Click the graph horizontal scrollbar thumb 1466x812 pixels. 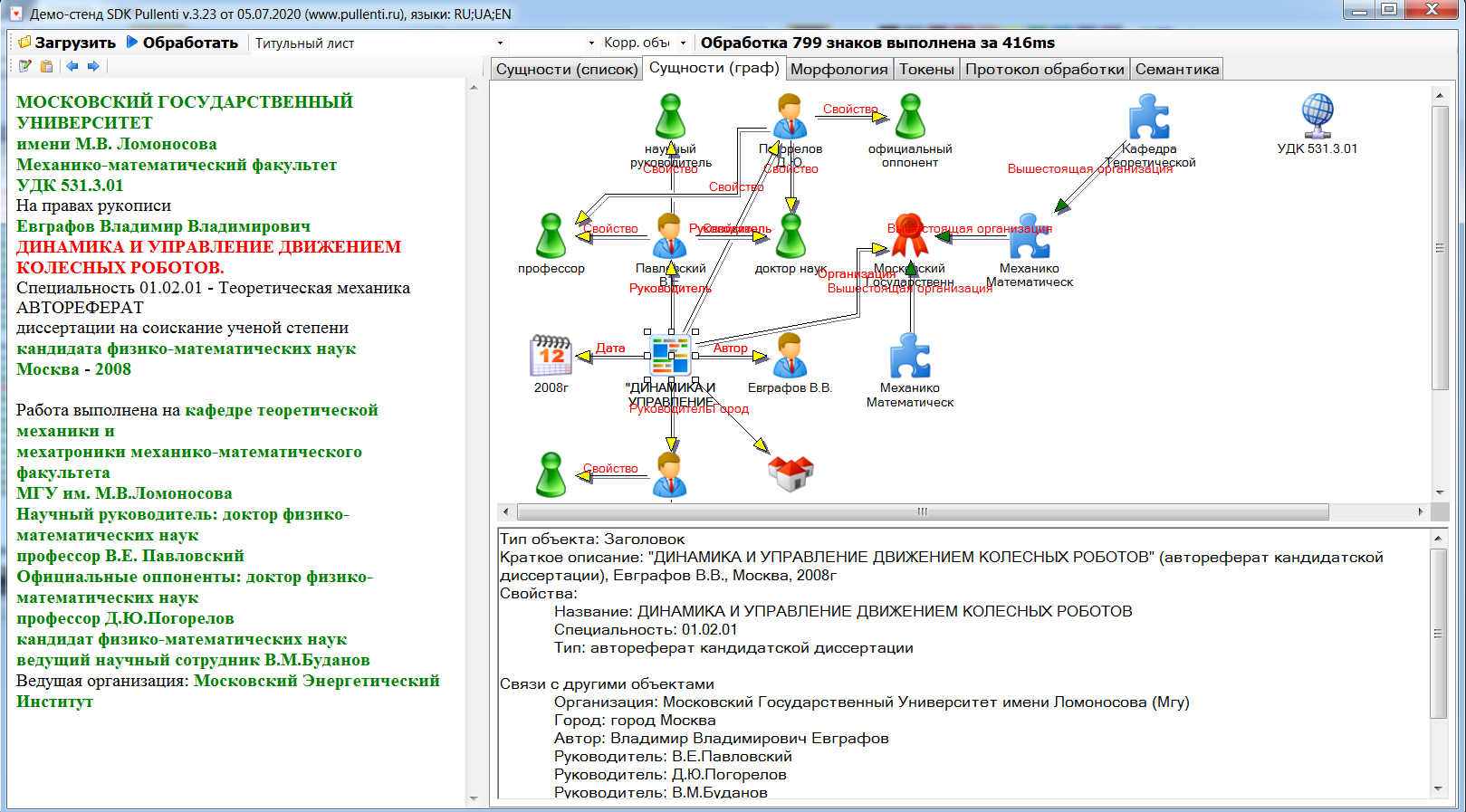click(x=922, y=511)
